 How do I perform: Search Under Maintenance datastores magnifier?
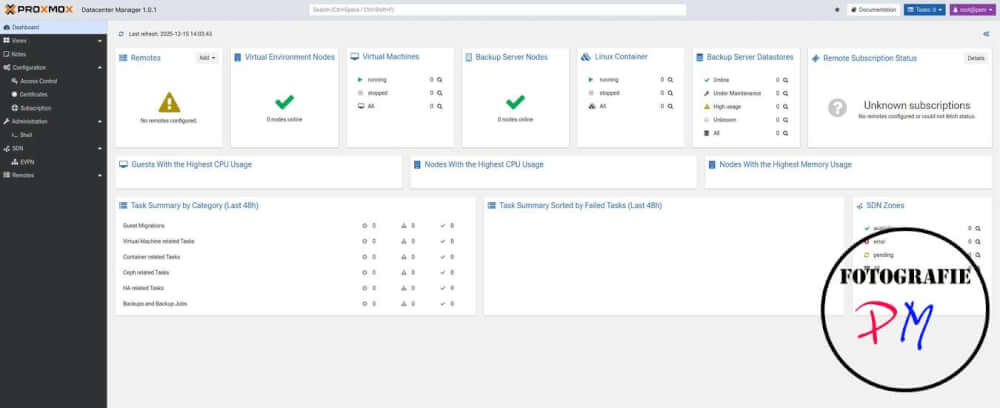click(x=785, y=94)
